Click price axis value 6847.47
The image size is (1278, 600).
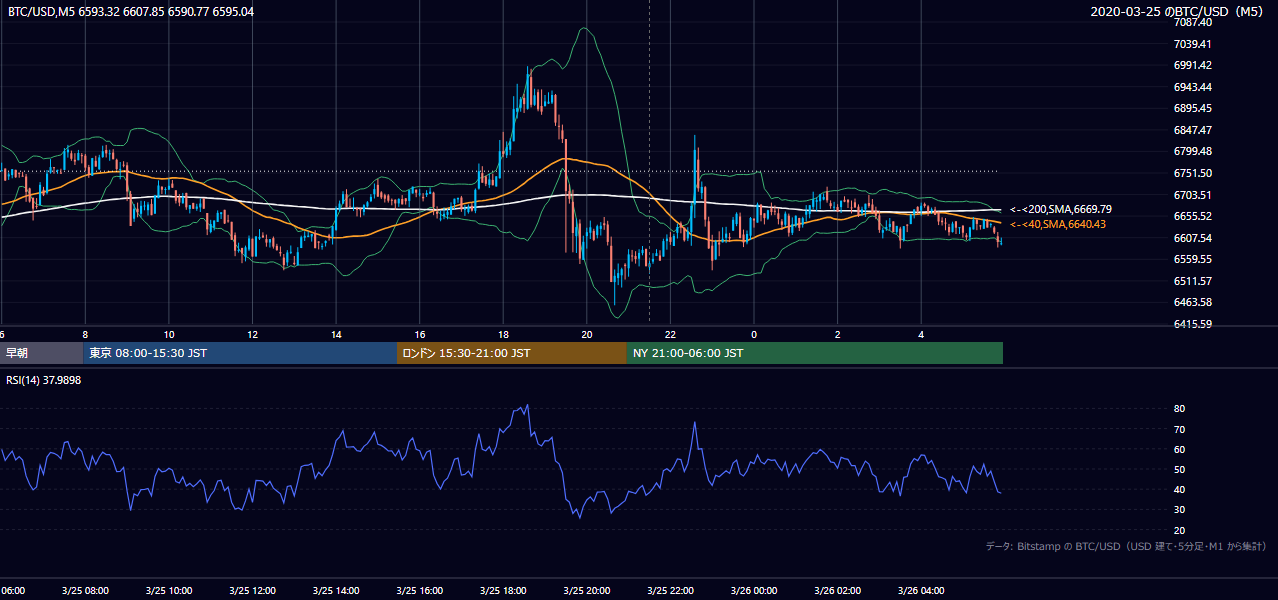pyautogui.click(x=1192, y=130)
